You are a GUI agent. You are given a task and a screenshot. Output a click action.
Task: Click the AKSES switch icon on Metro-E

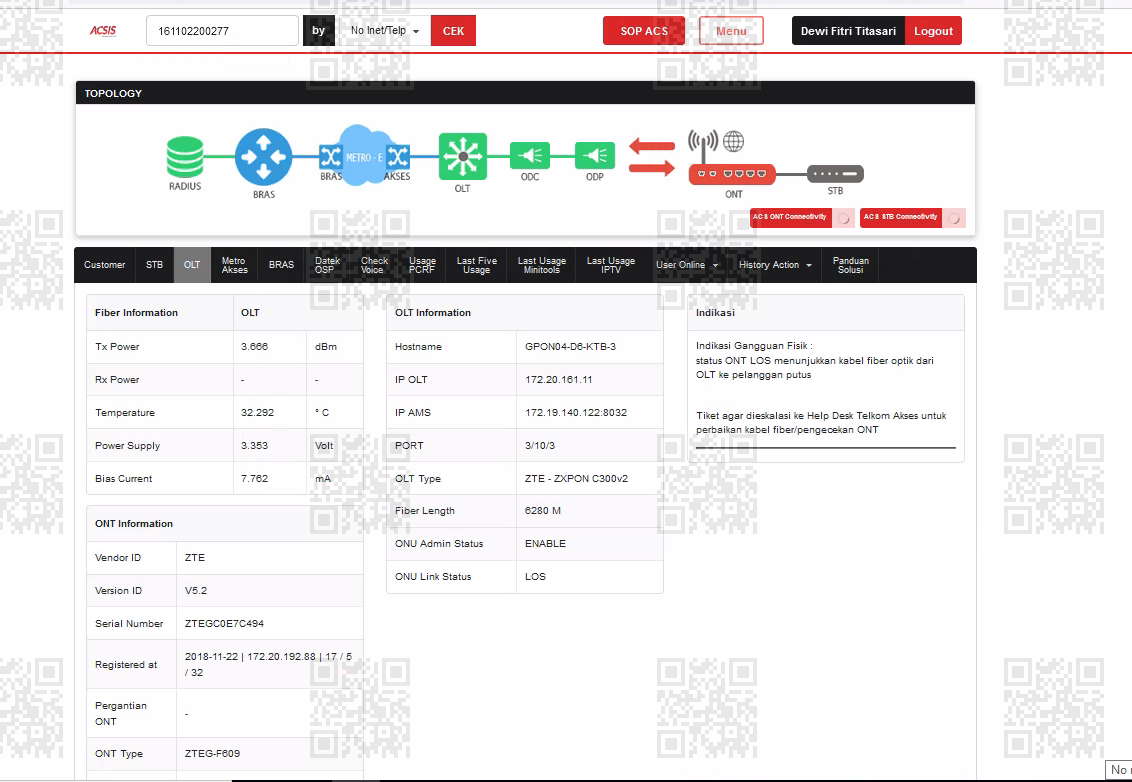(398, 157)
